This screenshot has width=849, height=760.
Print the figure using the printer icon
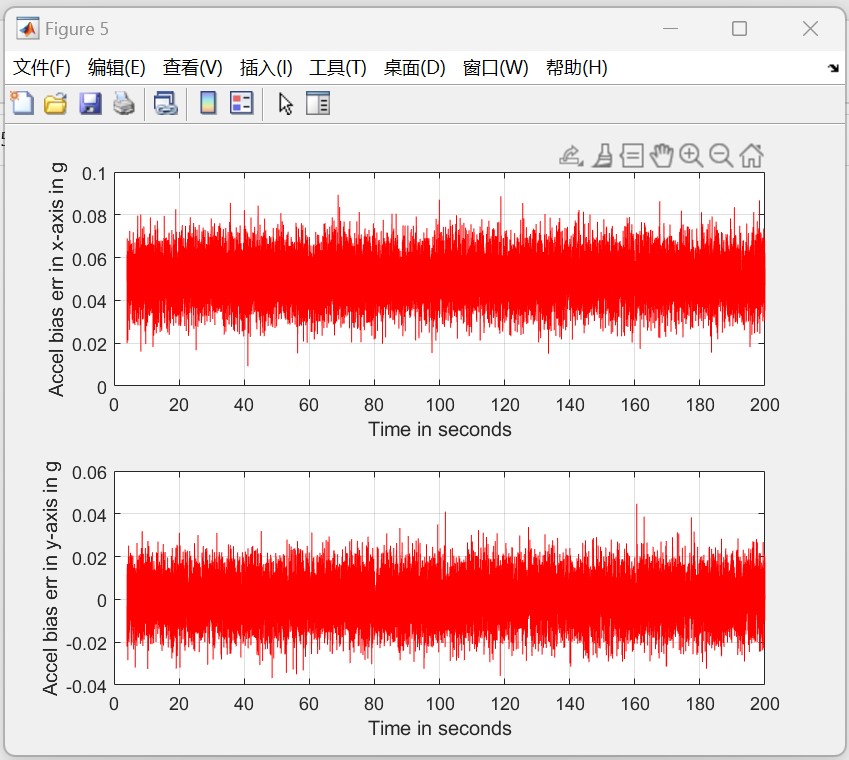[x=124, y=103]
